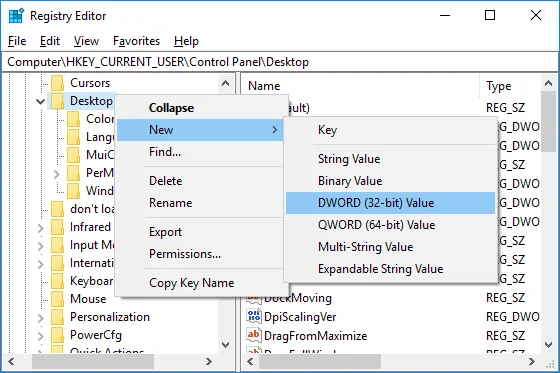This screenshot has height=373, width=560.
Task: Click the DragFromMaximize string value icon
Action: [254, 335]
